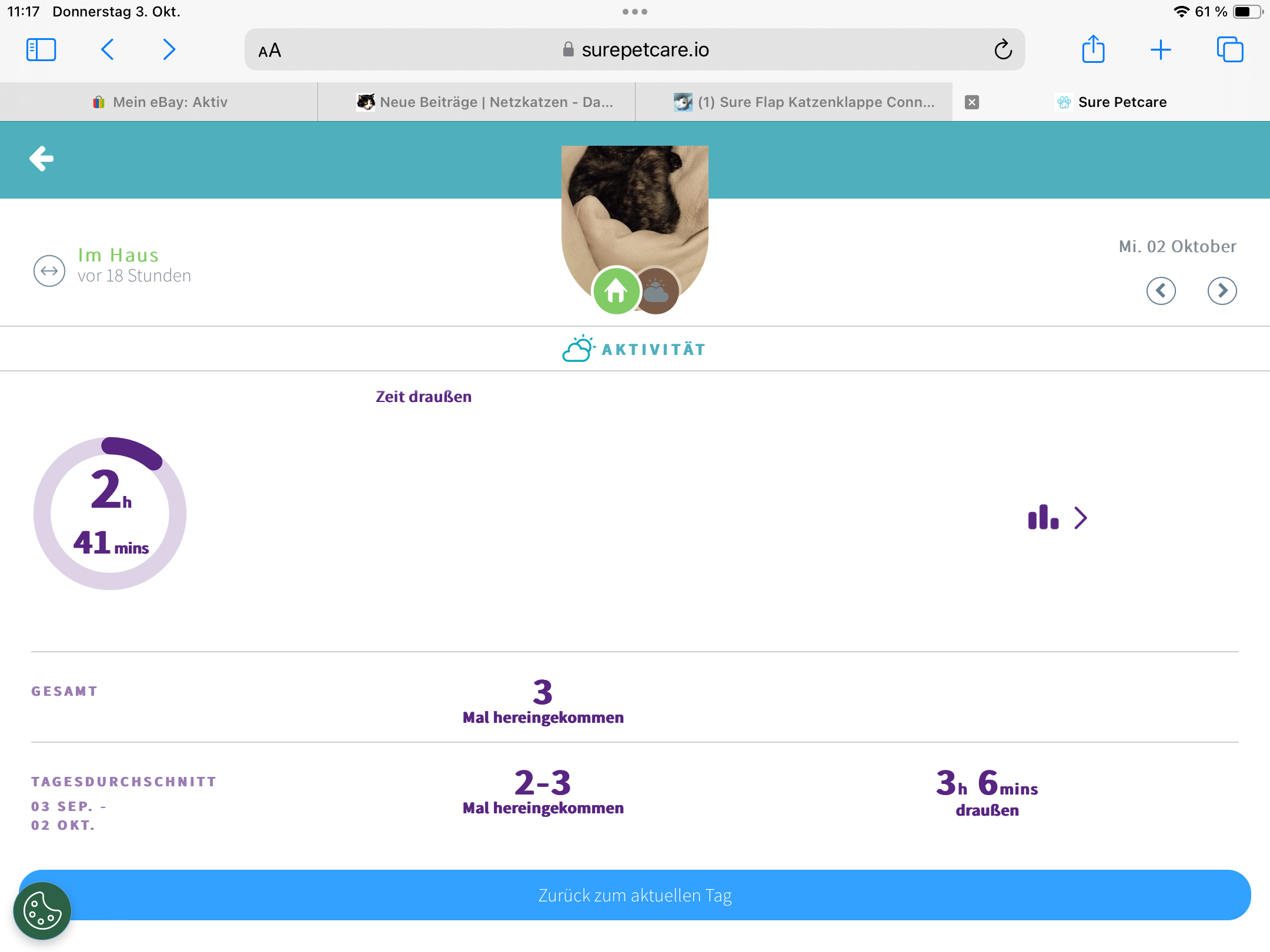This screenshot has height=952, width=1270.
Task: Tap the Aktivität cloud-sun icon
Action: click(578, 348)
